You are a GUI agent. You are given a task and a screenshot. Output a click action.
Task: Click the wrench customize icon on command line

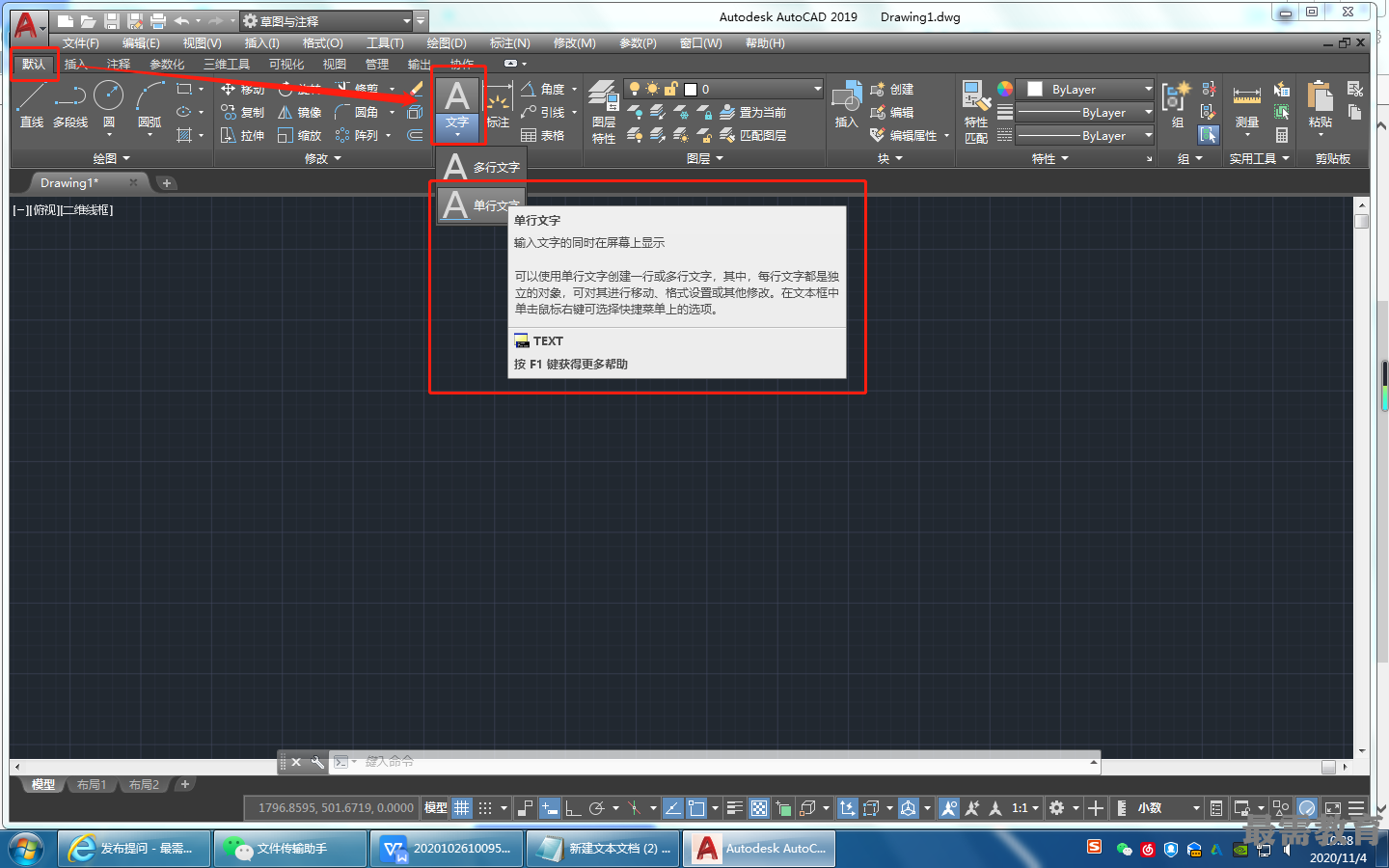click(317, 762)
